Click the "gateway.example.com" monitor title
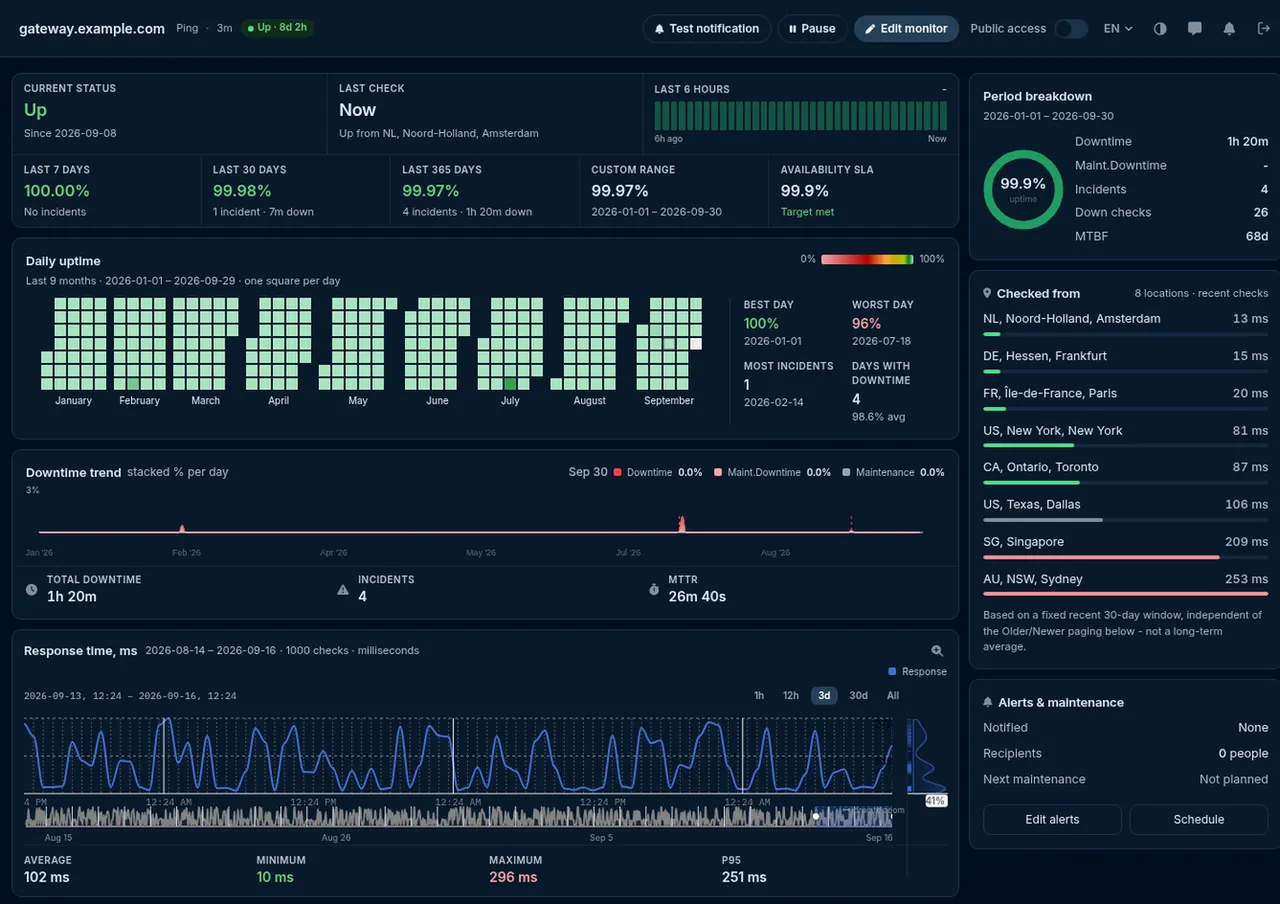The height and width of the screenshot is (904, 1280). (x=92, y=29)
